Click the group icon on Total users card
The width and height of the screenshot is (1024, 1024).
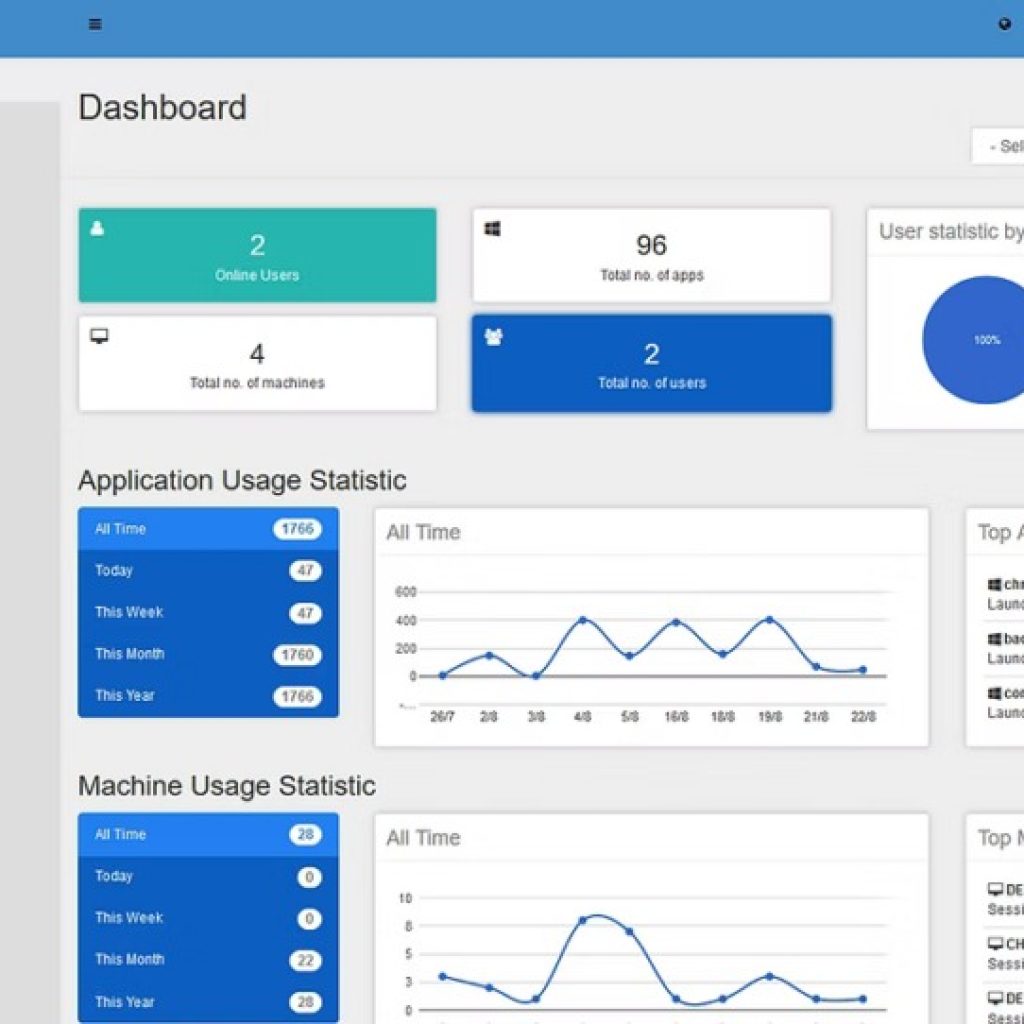493,337
